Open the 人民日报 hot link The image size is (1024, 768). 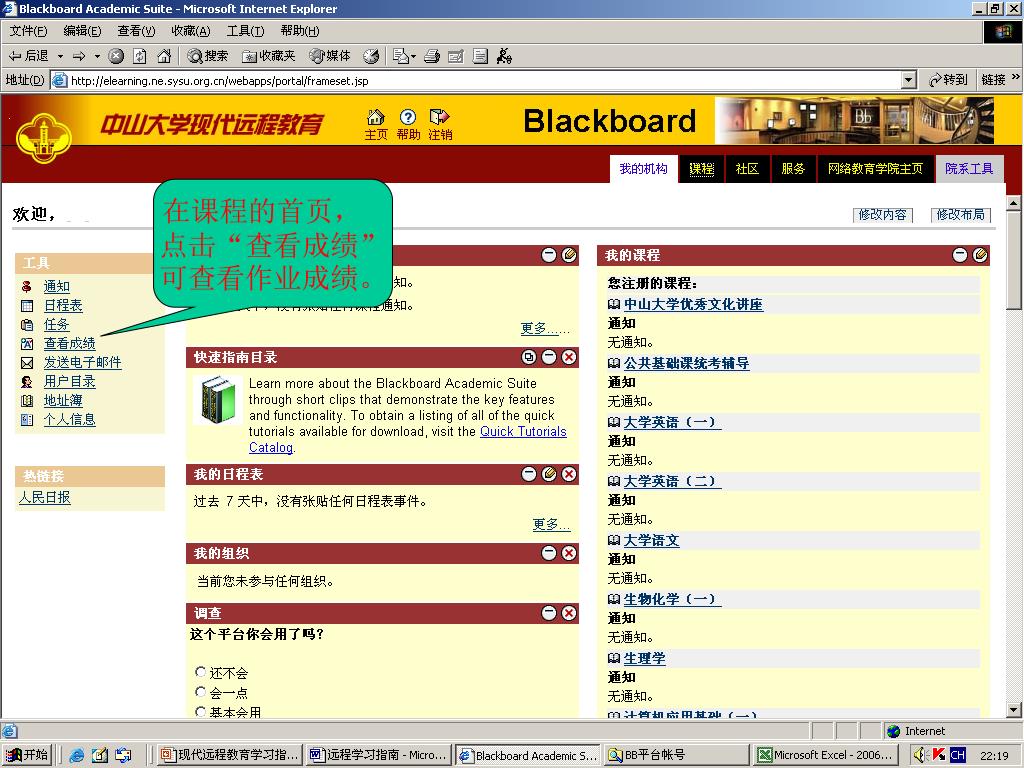[44, 498]
